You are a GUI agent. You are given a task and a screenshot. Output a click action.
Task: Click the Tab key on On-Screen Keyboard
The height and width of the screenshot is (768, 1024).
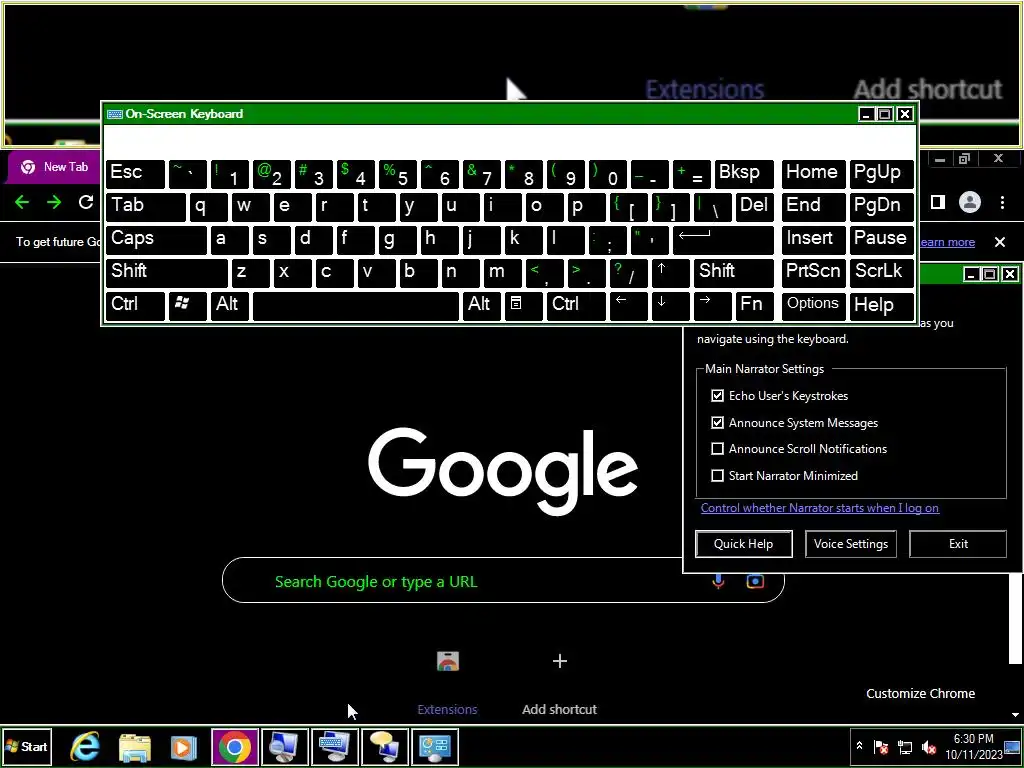coord(146,207)
